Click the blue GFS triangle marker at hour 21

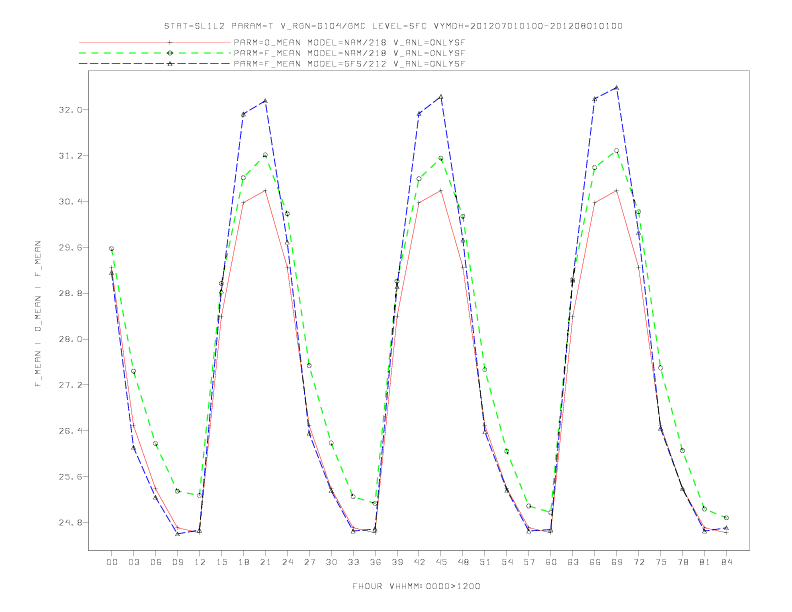point(265,100)
